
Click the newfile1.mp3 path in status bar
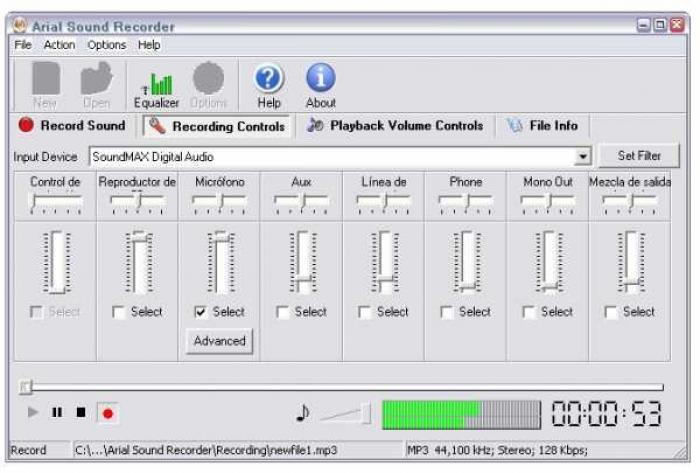pos(206,450)
